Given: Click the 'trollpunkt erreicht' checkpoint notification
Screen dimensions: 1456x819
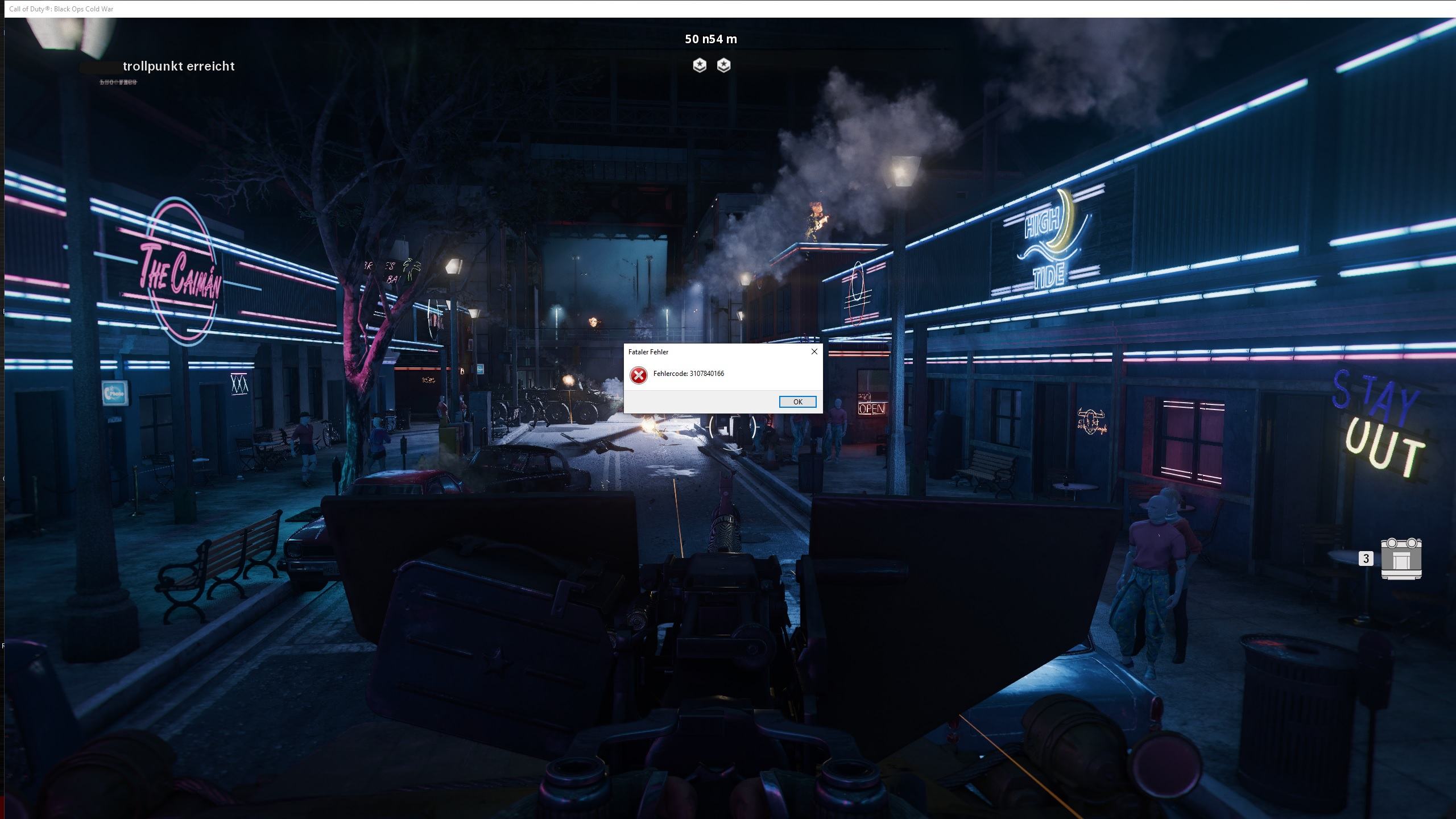Looking at the screenshot, I should coord(178,67).
